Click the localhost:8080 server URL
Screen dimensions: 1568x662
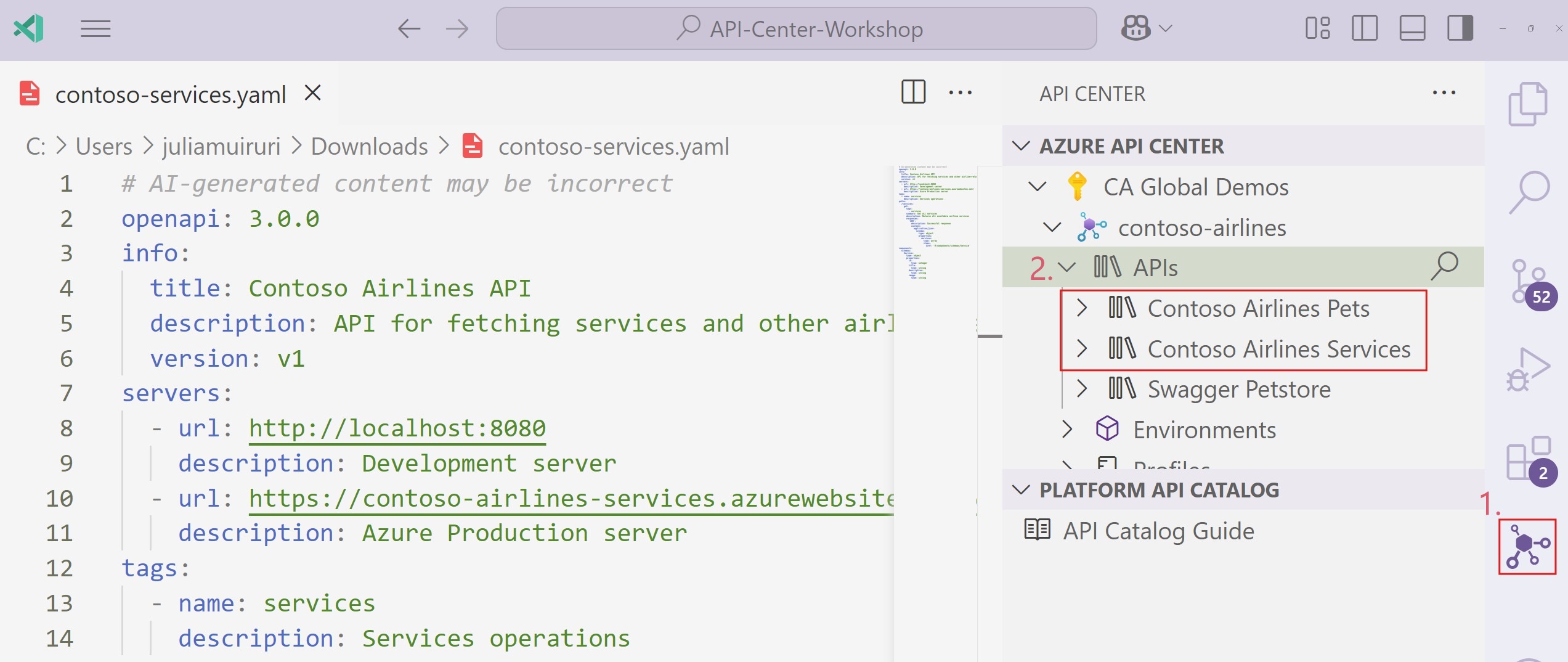396,427
